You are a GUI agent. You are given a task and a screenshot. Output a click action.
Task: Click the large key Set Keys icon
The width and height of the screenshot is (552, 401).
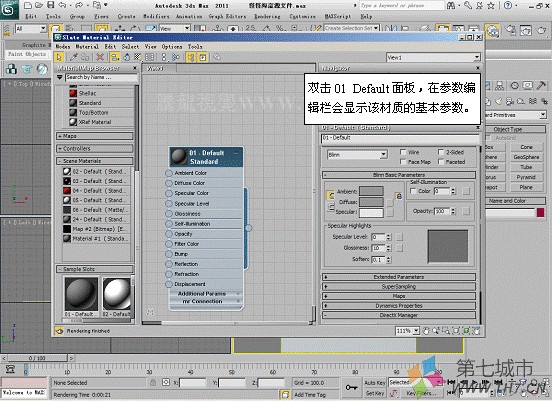(x=351, y=388)
